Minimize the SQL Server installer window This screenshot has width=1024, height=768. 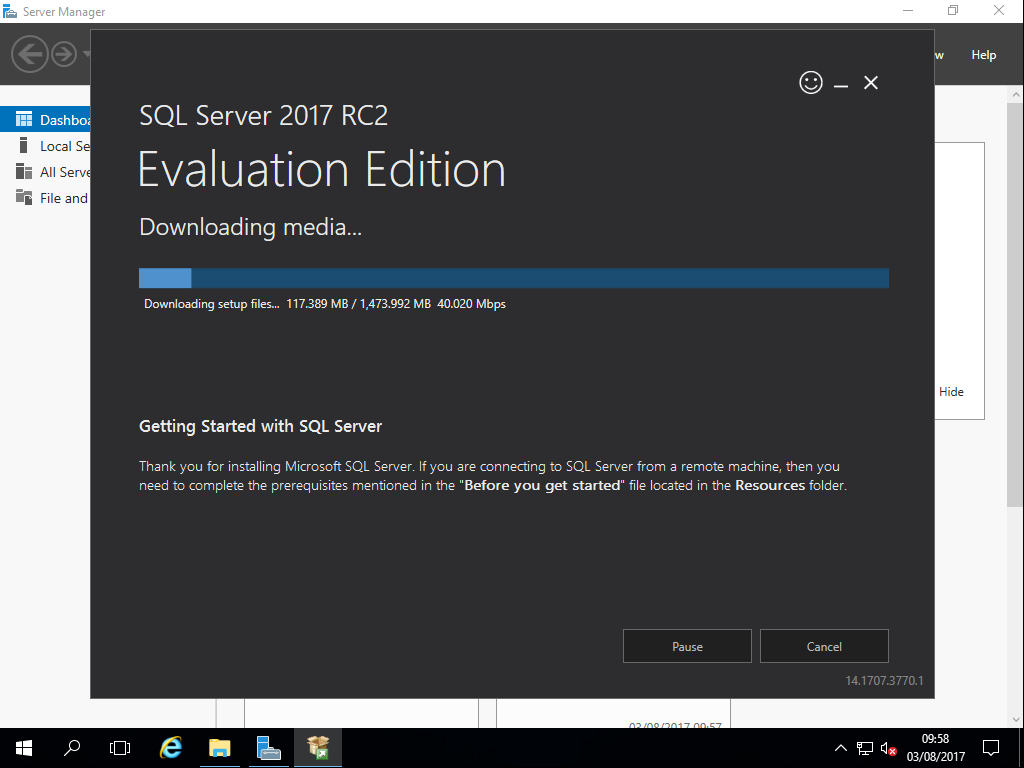[841, 84]
